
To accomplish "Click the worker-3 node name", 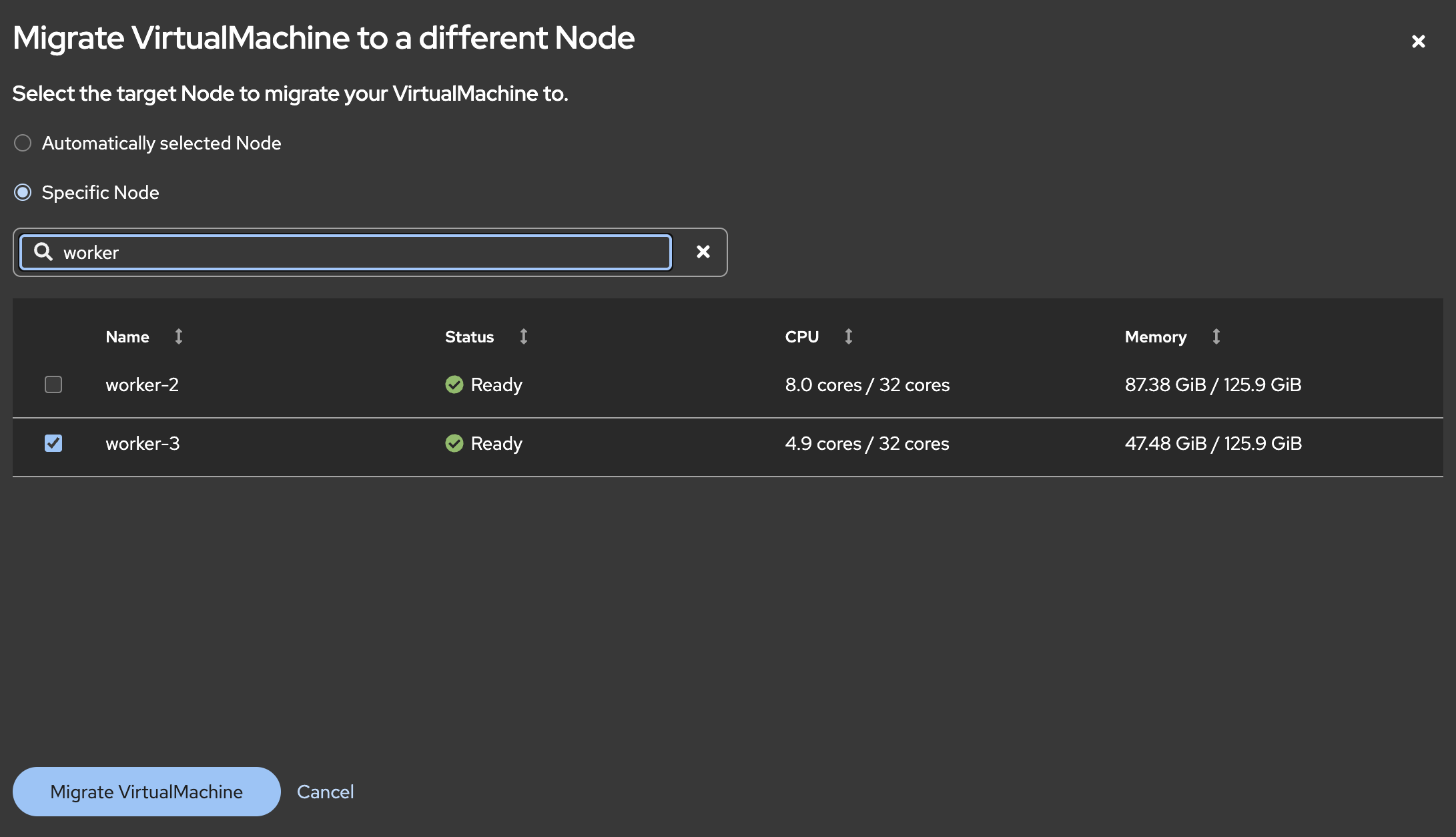I will (x=143, y=443).
